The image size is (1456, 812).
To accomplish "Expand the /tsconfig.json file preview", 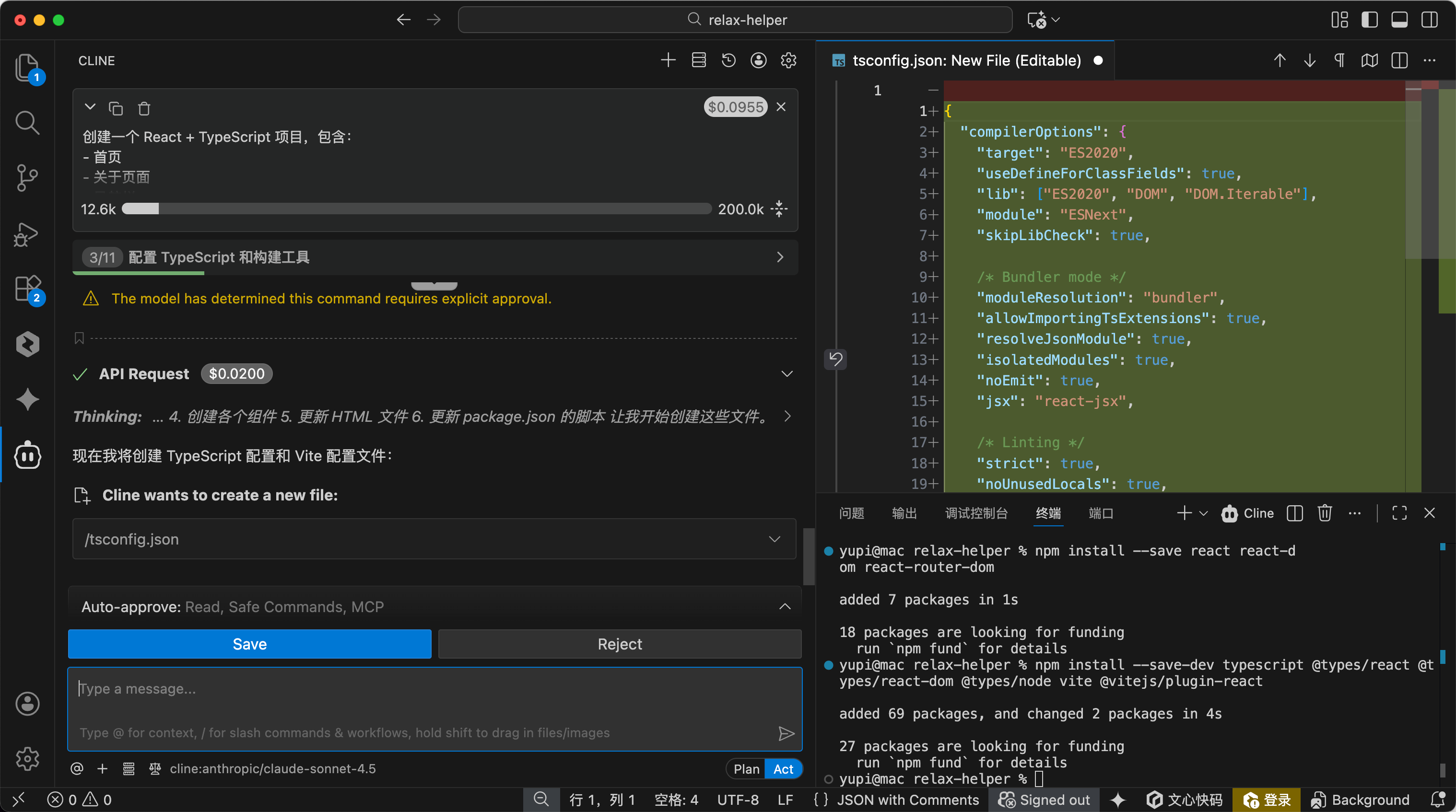I will coord(775,539).
